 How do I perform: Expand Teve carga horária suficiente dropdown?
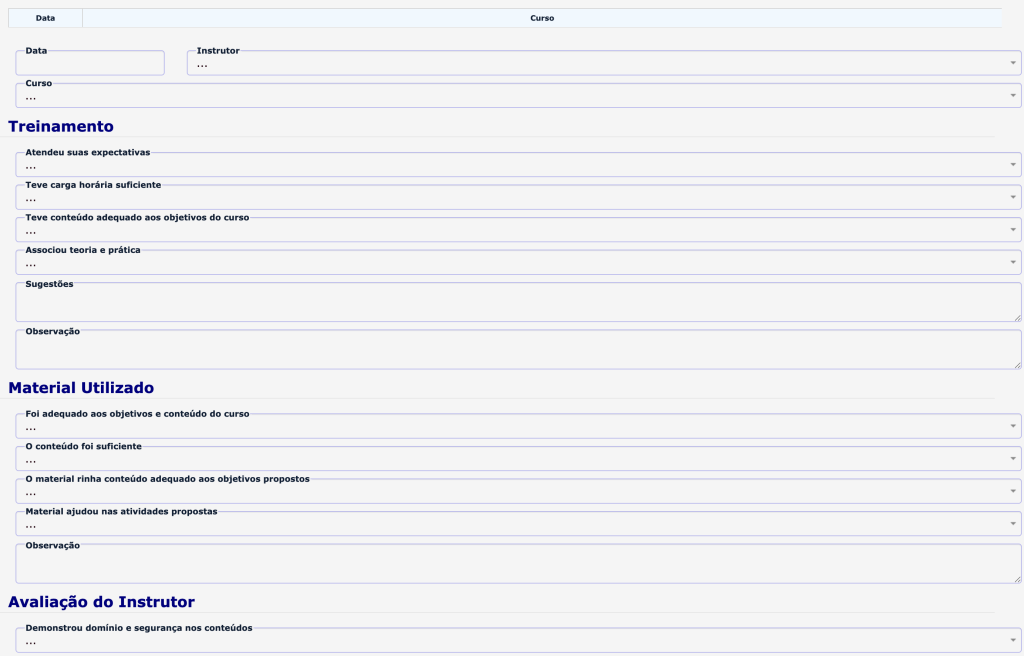pos(518,198)
